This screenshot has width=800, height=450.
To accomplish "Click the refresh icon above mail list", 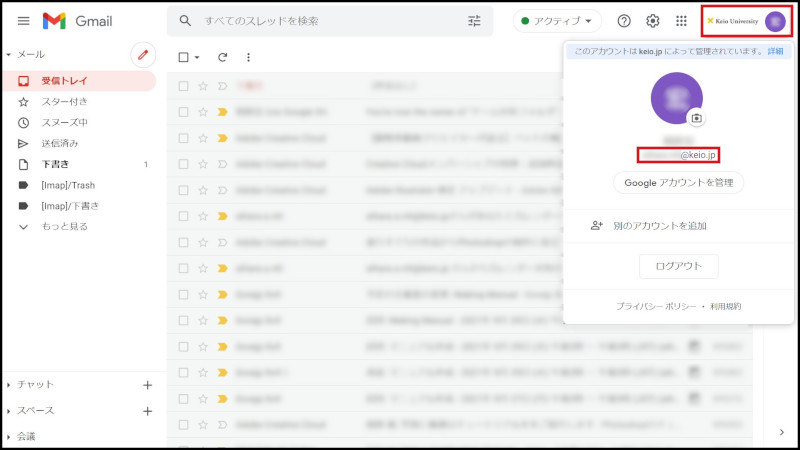I will 223,58.
